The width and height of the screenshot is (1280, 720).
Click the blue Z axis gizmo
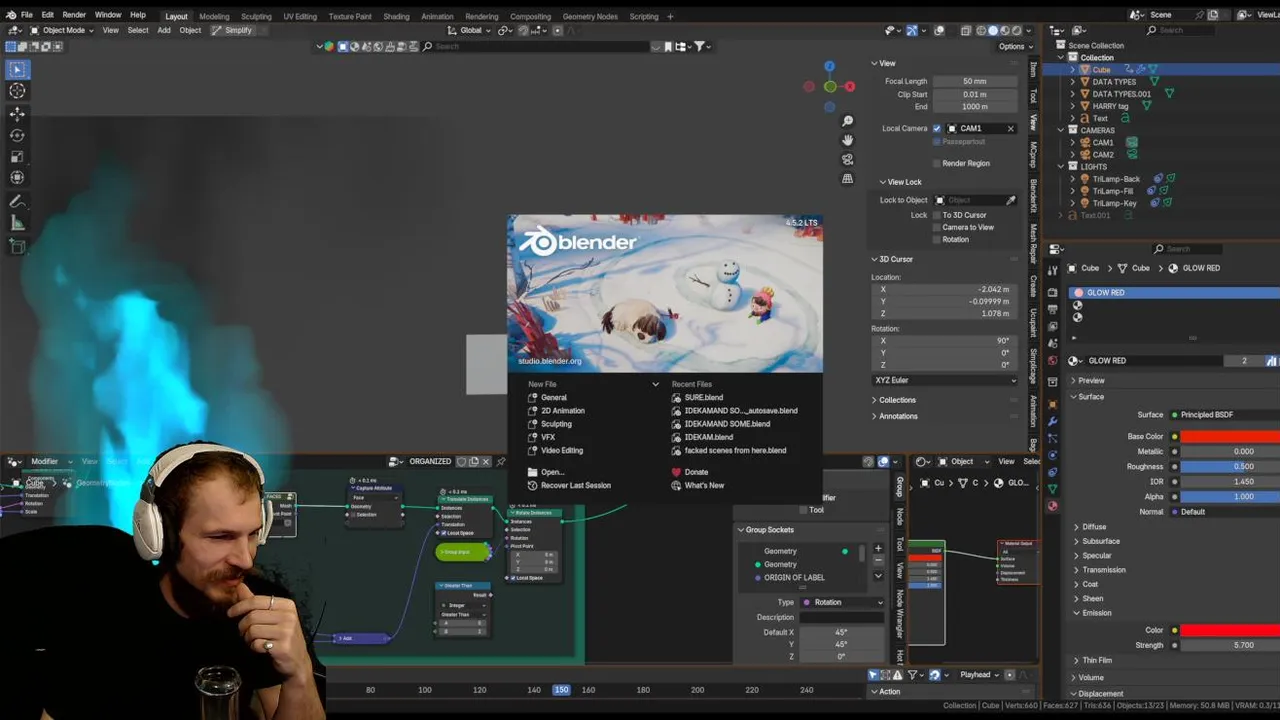[829, 66]
